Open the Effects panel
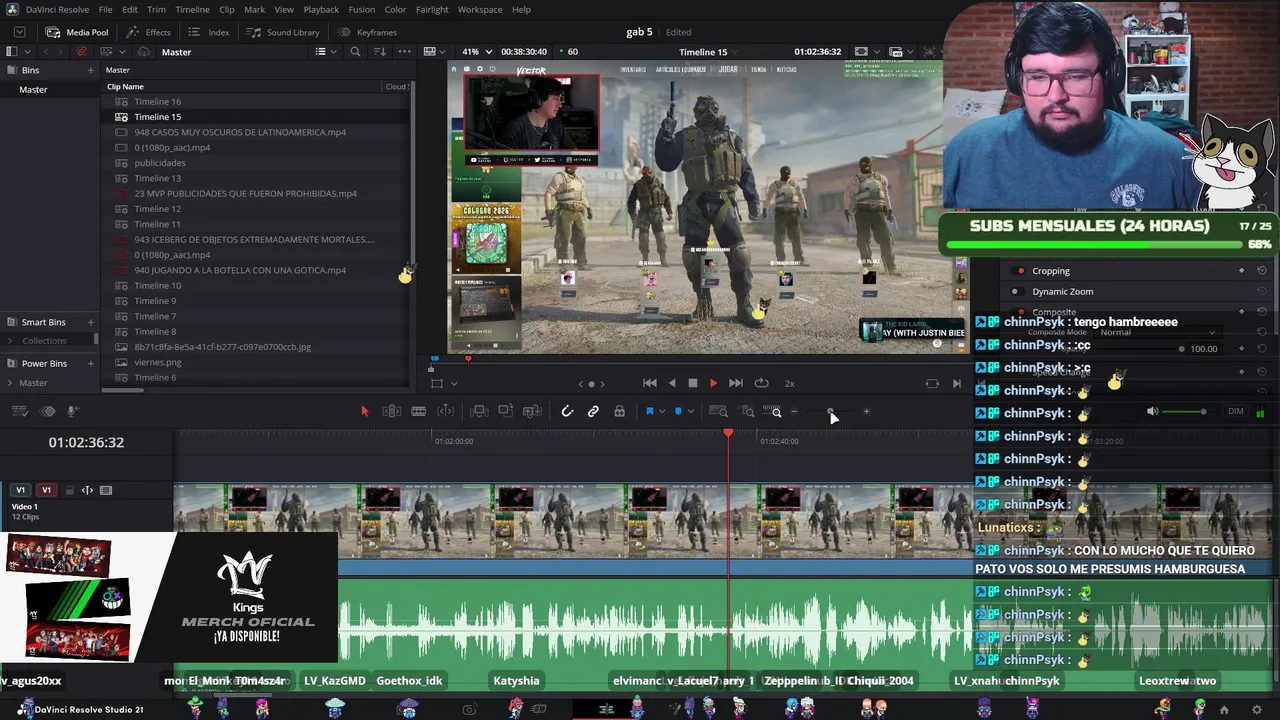 pos(148,32)
